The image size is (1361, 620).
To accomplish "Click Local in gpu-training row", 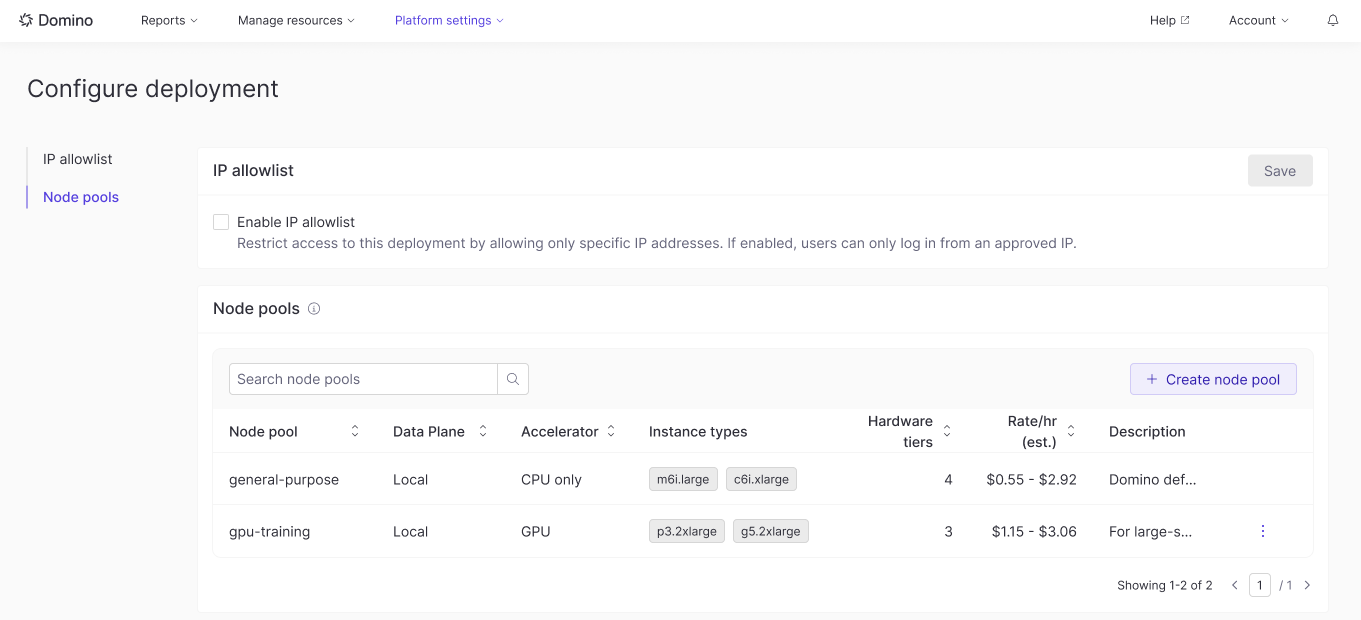I will (x=410, y=531).
